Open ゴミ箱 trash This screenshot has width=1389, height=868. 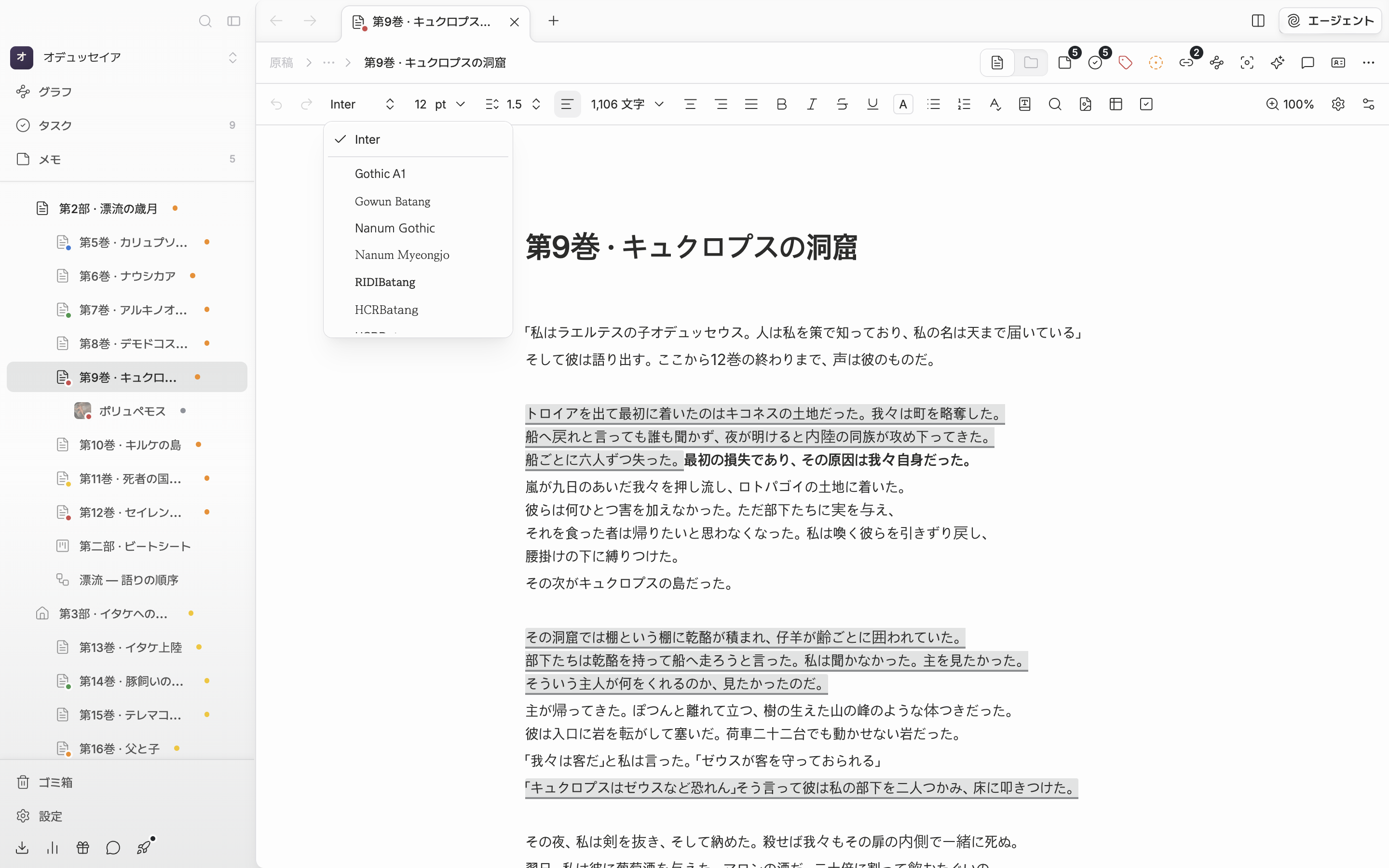[x=126, y=783]
